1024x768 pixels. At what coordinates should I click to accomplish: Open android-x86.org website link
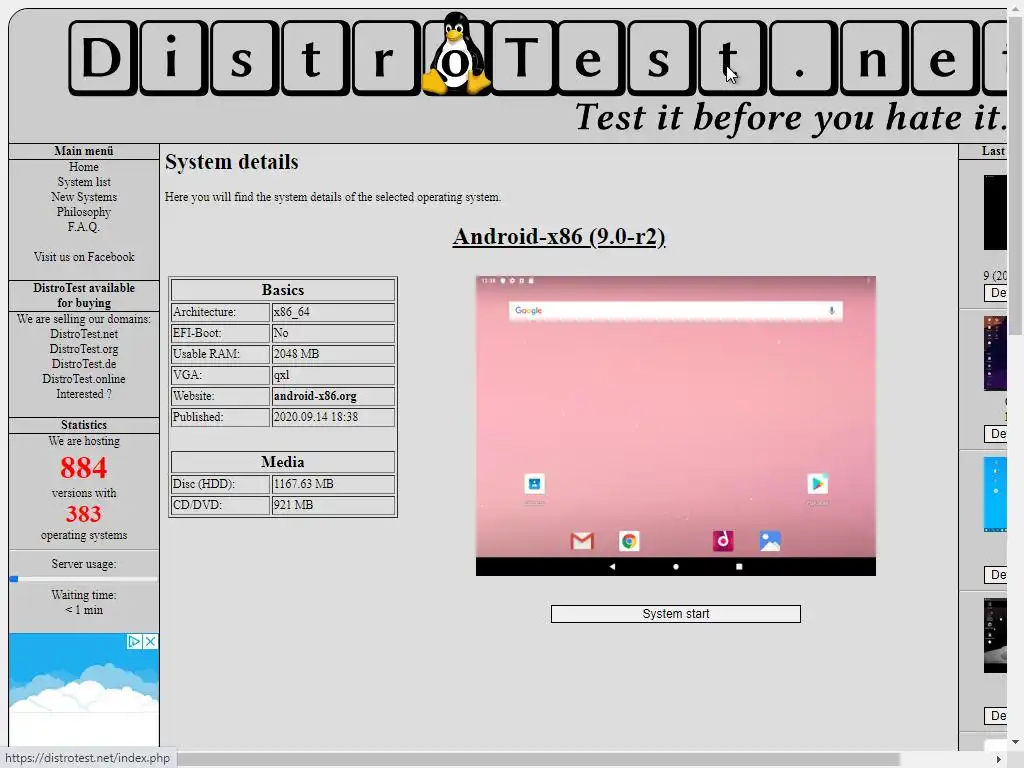coord(315,396)
